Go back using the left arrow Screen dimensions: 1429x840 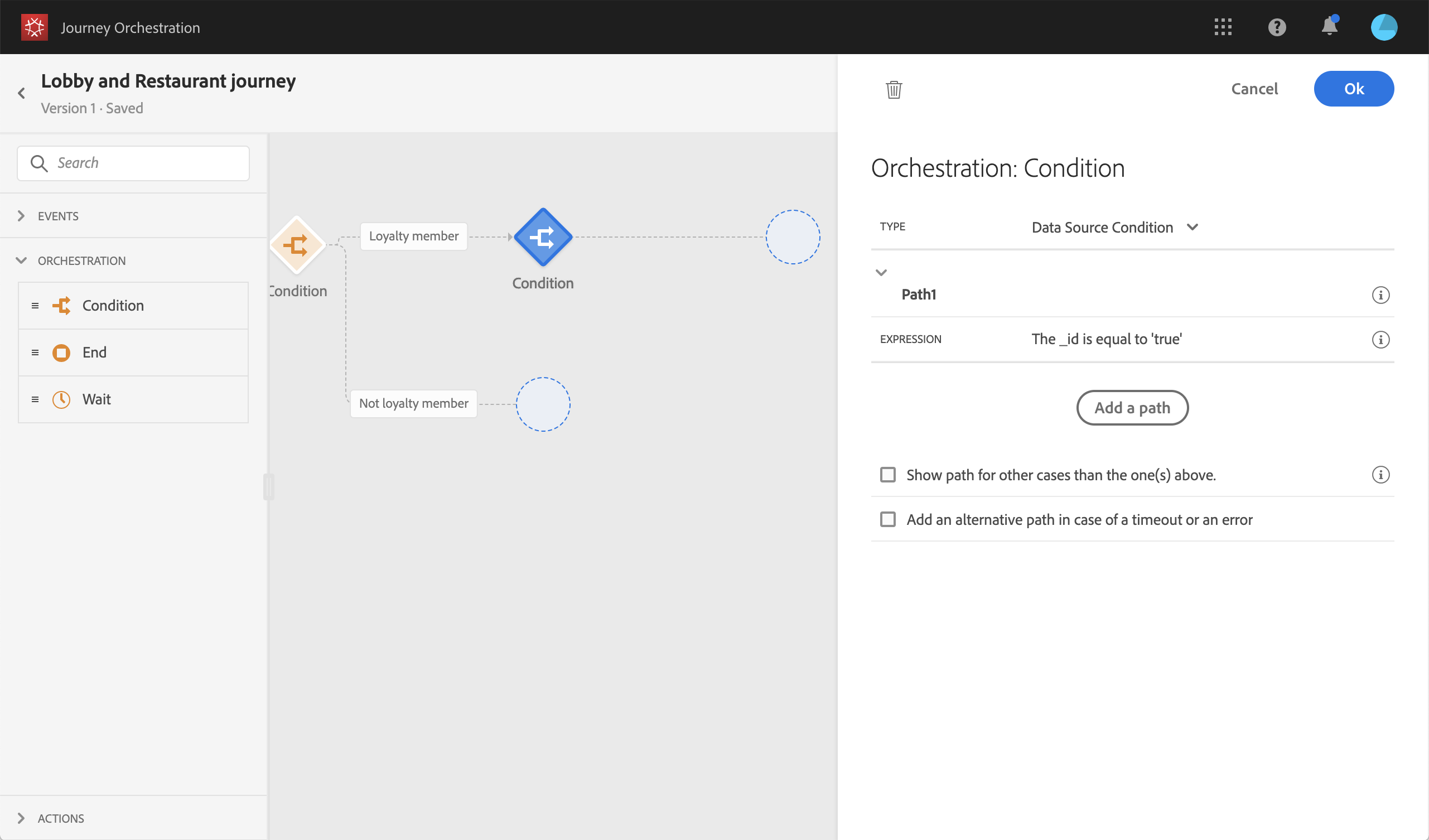[22, 93]
